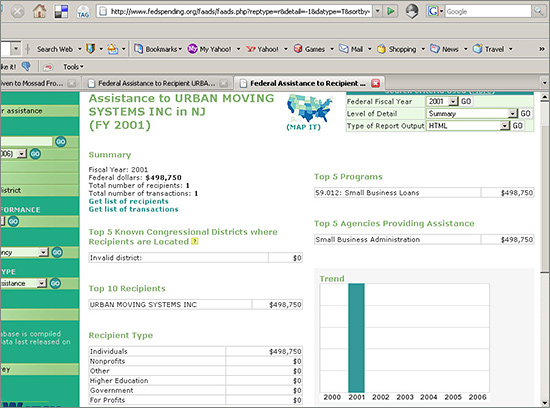550x408 pixels.
Task: Click the Yahoo! toolbar button
Action: (262, 49)
